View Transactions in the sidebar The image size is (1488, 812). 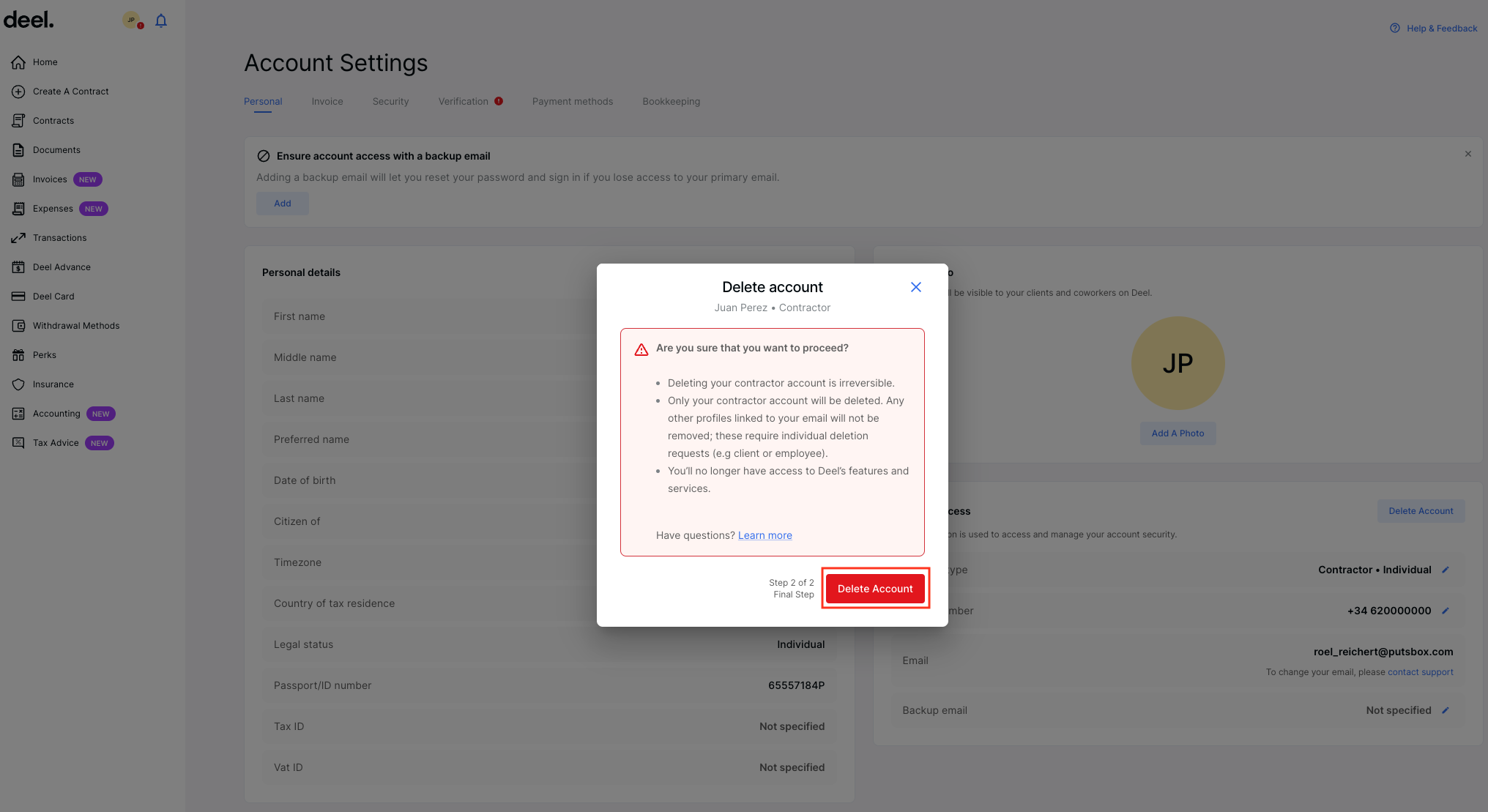tap(61, 237)
